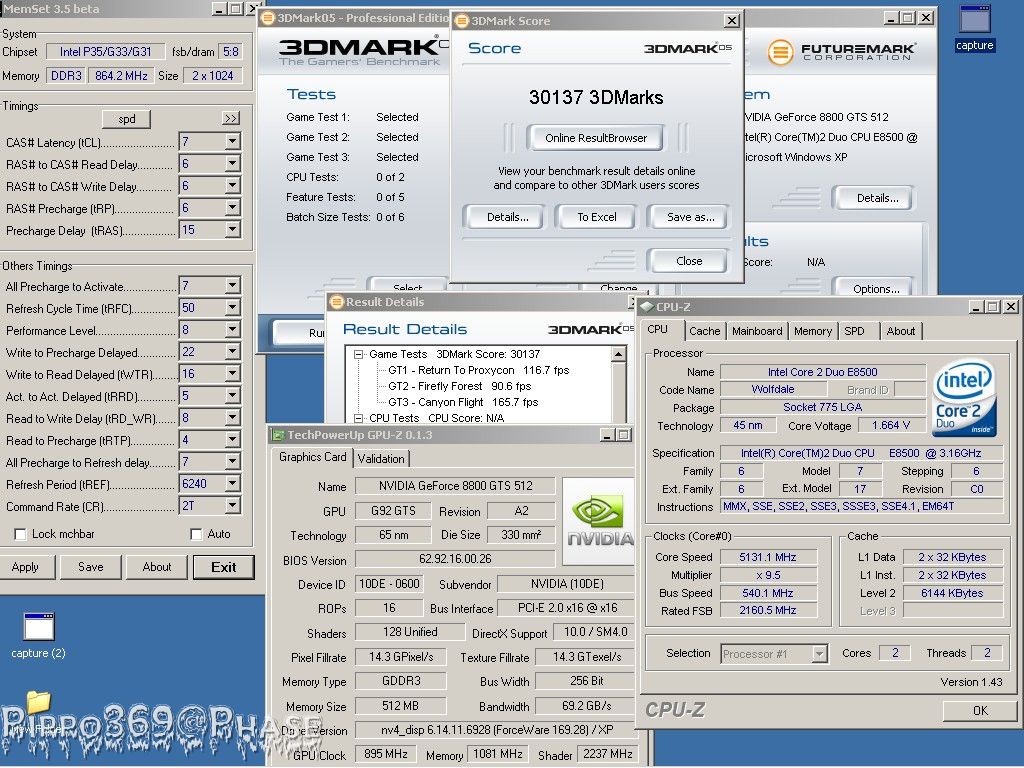
Task: Open the Precharge Delay (tRAS) dropdown
Action: 232,230
